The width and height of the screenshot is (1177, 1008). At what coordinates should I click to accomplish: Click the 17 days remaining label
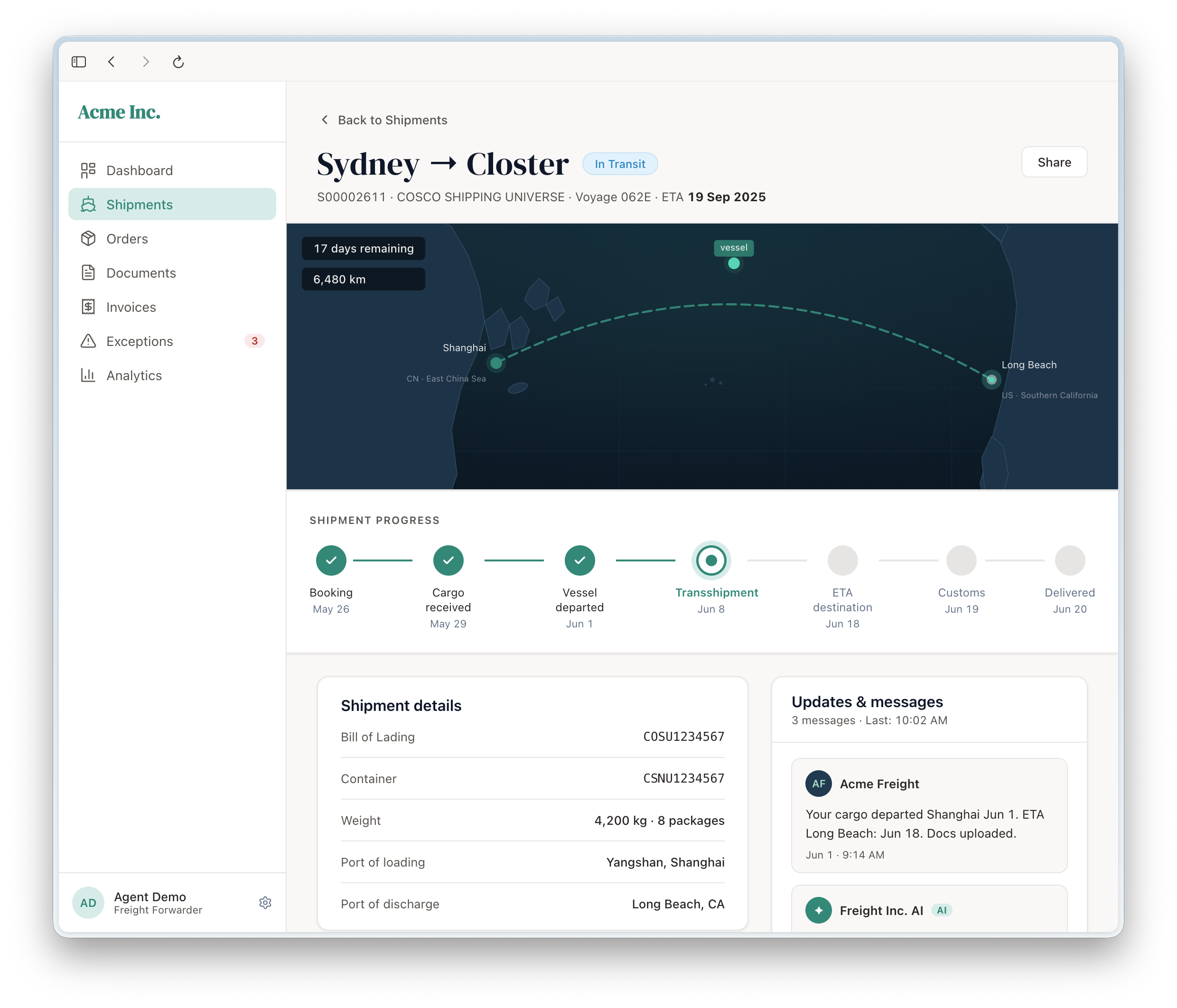pos(364,249)
